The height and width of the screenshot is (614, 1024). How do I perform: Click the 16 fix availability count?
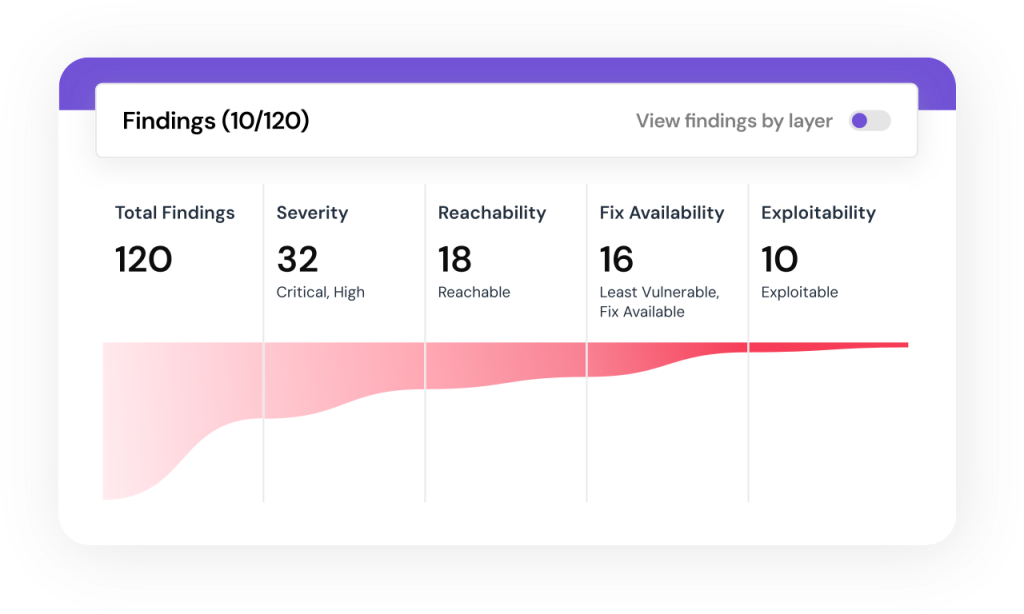[616, 260]
